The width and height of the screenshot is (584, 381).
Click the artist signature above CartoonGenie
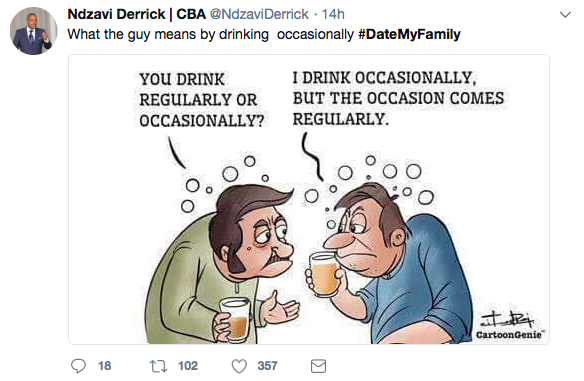pos(508,318)
